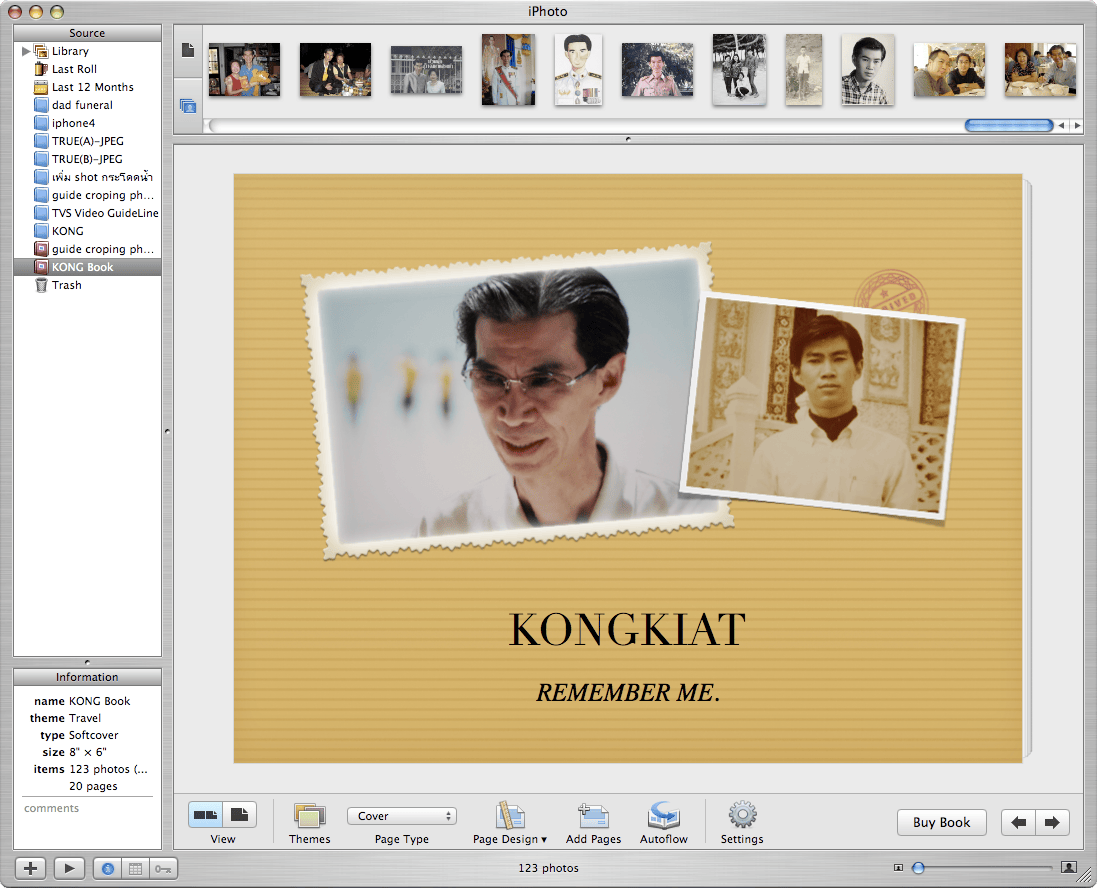Click the Information panel header
The height and width of the screenshot is (888, 1097).
pyautogui.click(x=87, y=677)
